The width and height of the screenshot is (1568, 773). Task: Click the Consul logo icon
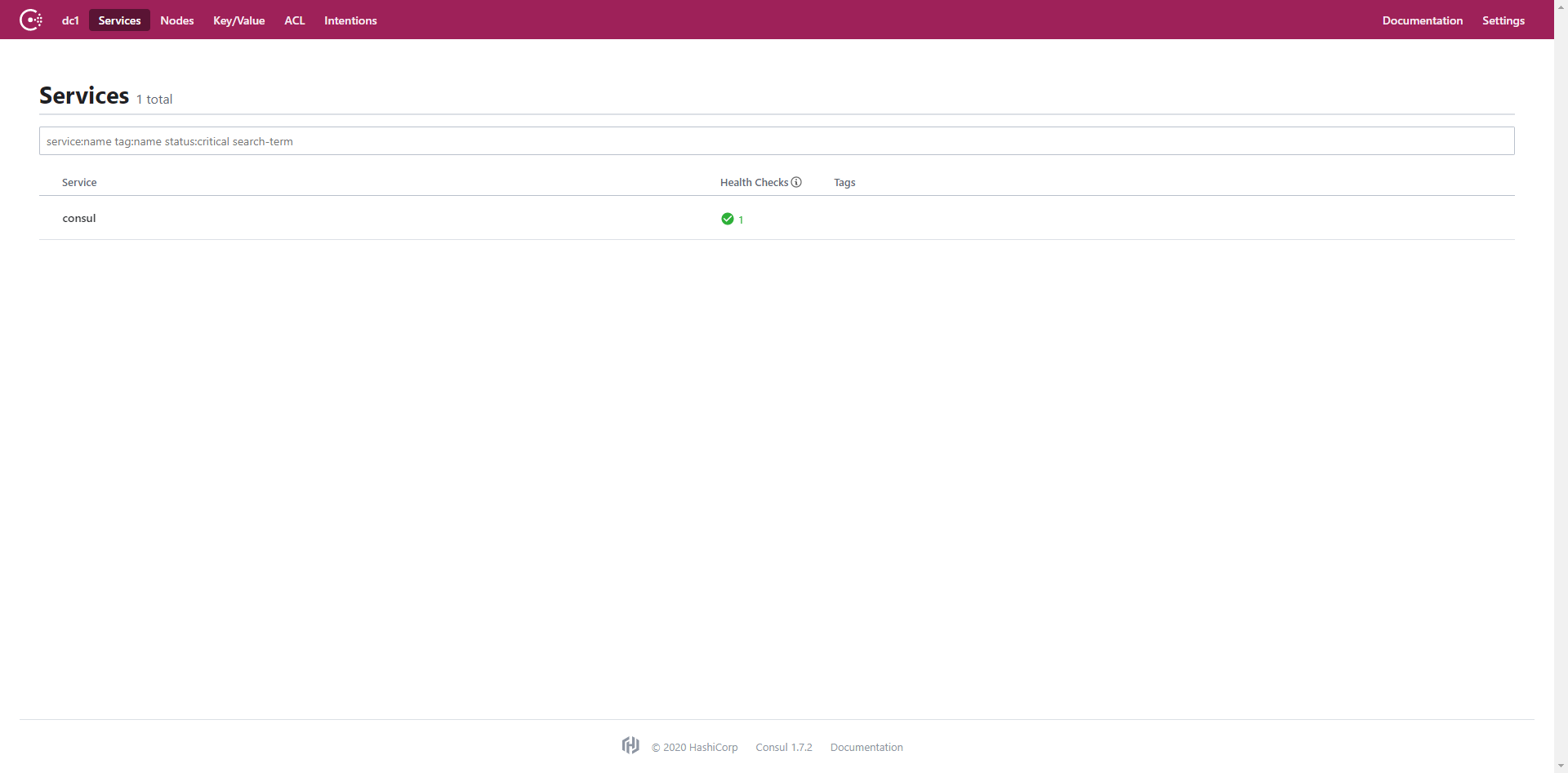tap(31, 20)
